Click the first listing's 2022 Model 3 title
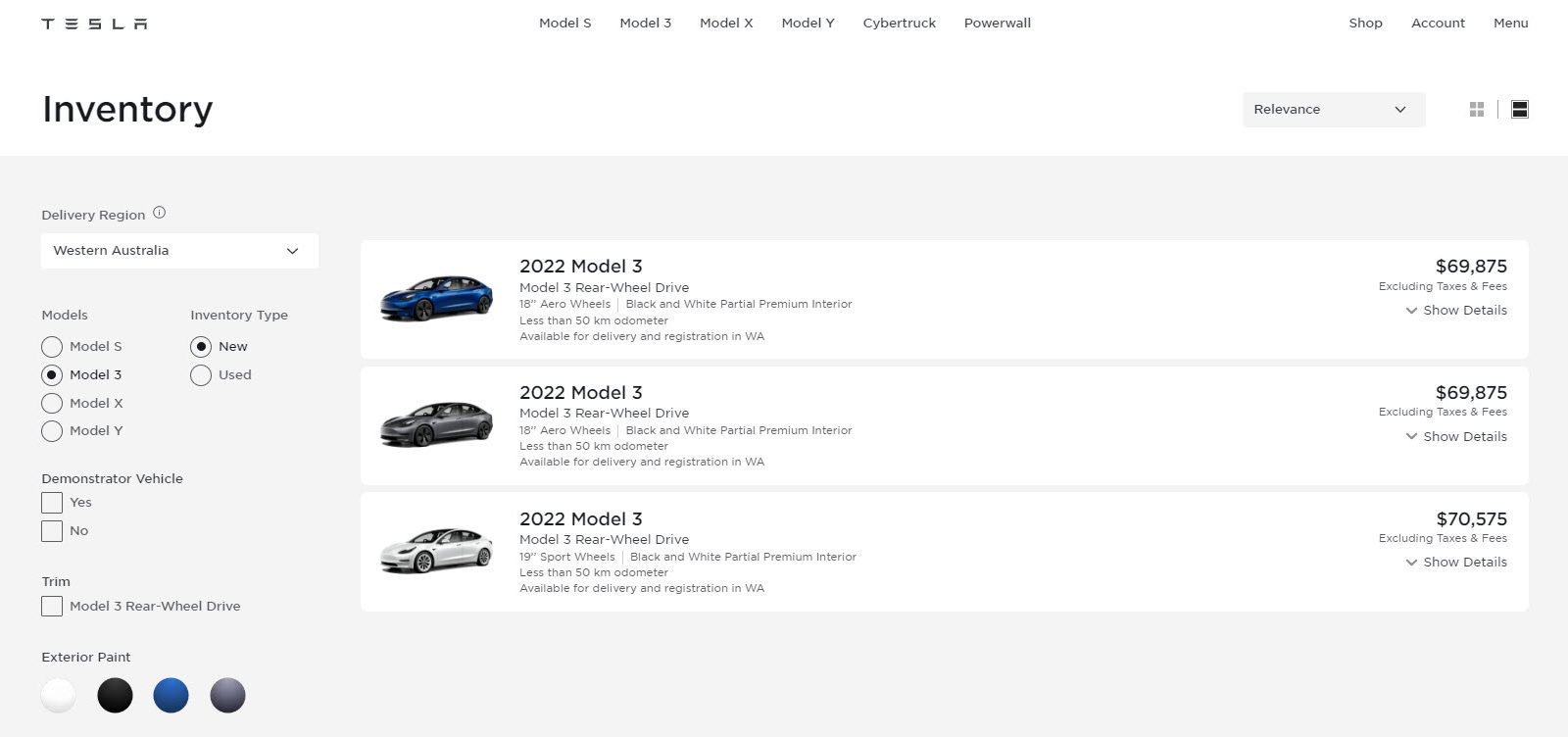 tap(581, 267)
